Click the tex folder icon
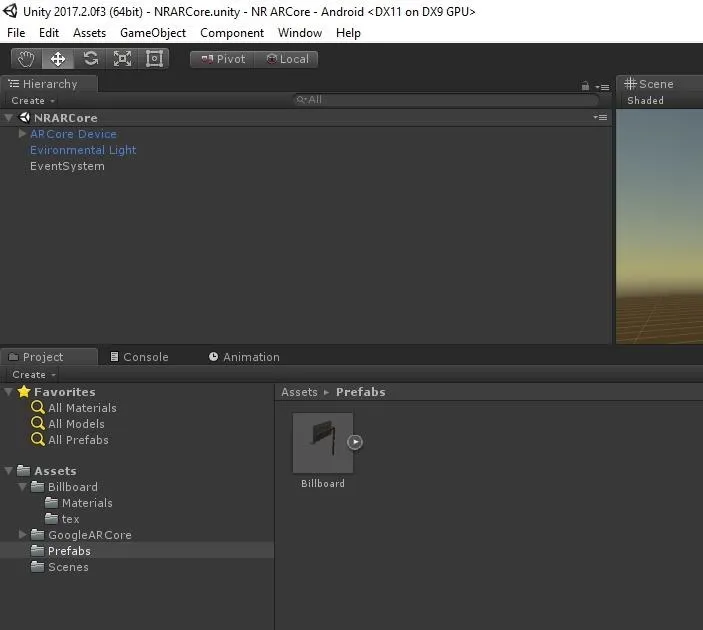The height and width of the screenshot is (630, 703). click(52, 519)
